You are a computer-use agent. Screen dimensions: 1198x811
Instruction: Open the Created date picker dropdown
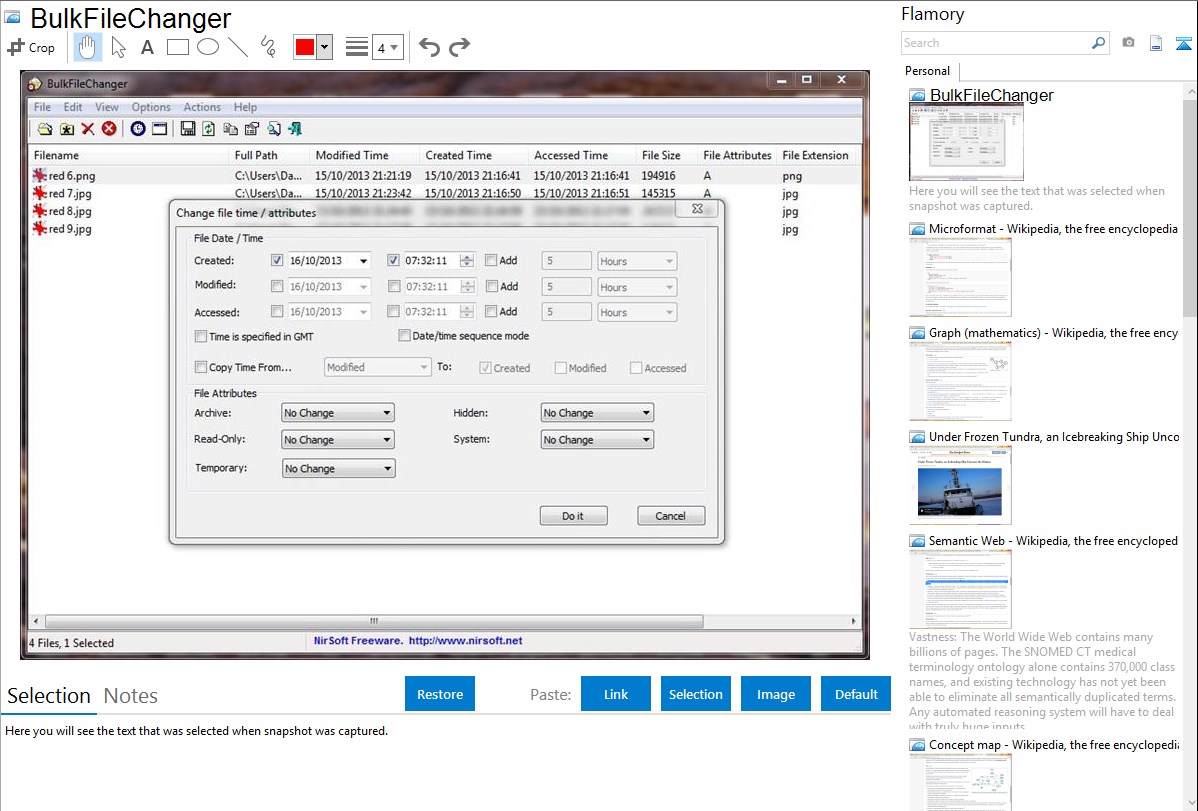tap(364, 261)
